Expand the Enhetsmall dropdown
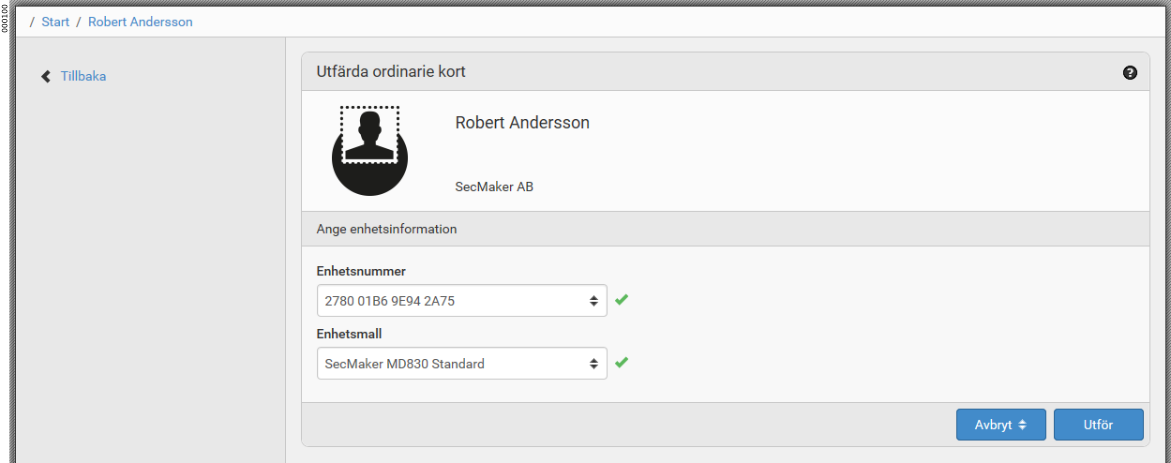 pos(460,364)
